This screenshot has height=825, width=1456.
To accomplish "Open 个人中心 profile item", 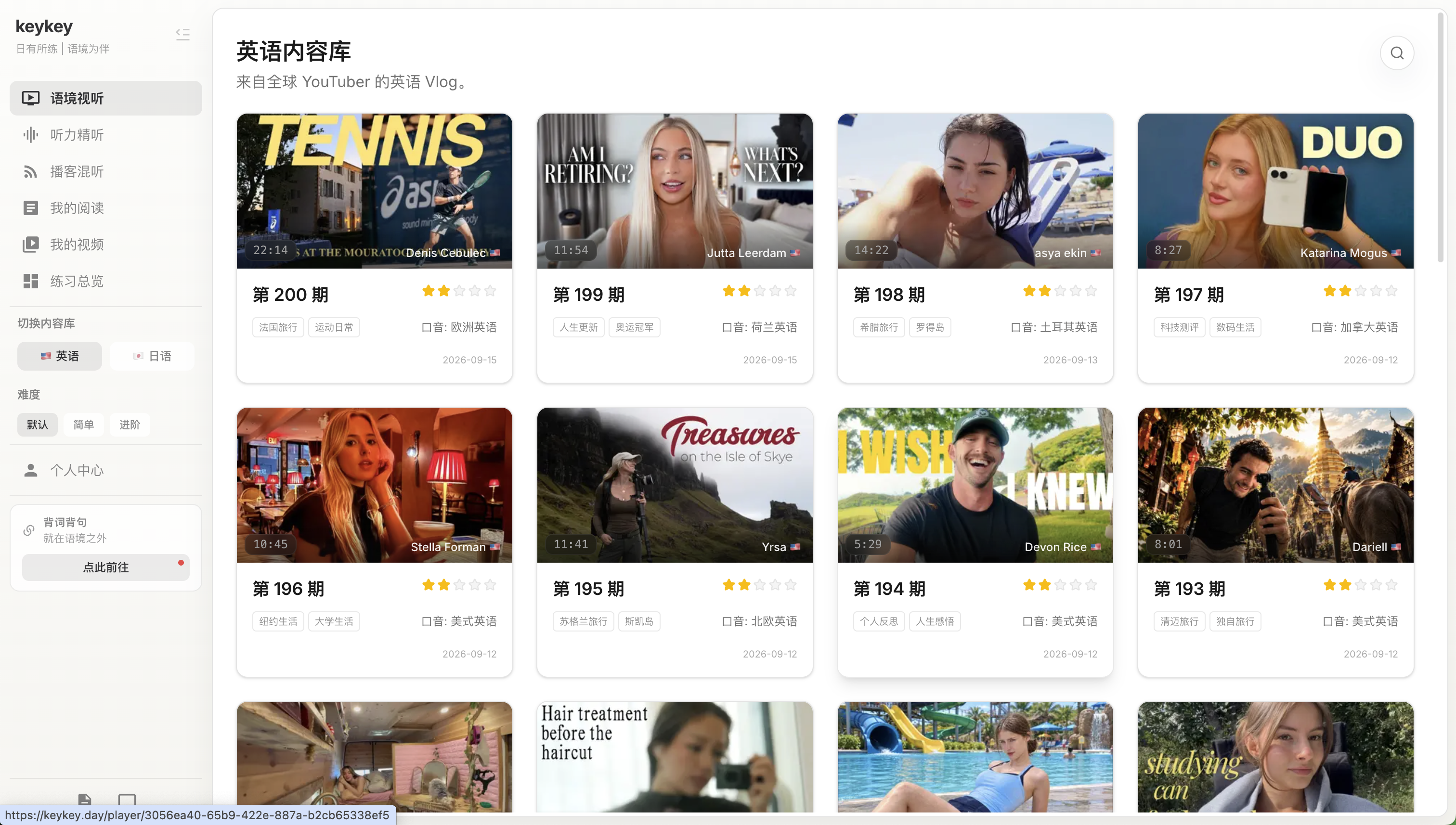I will [105, 470].
